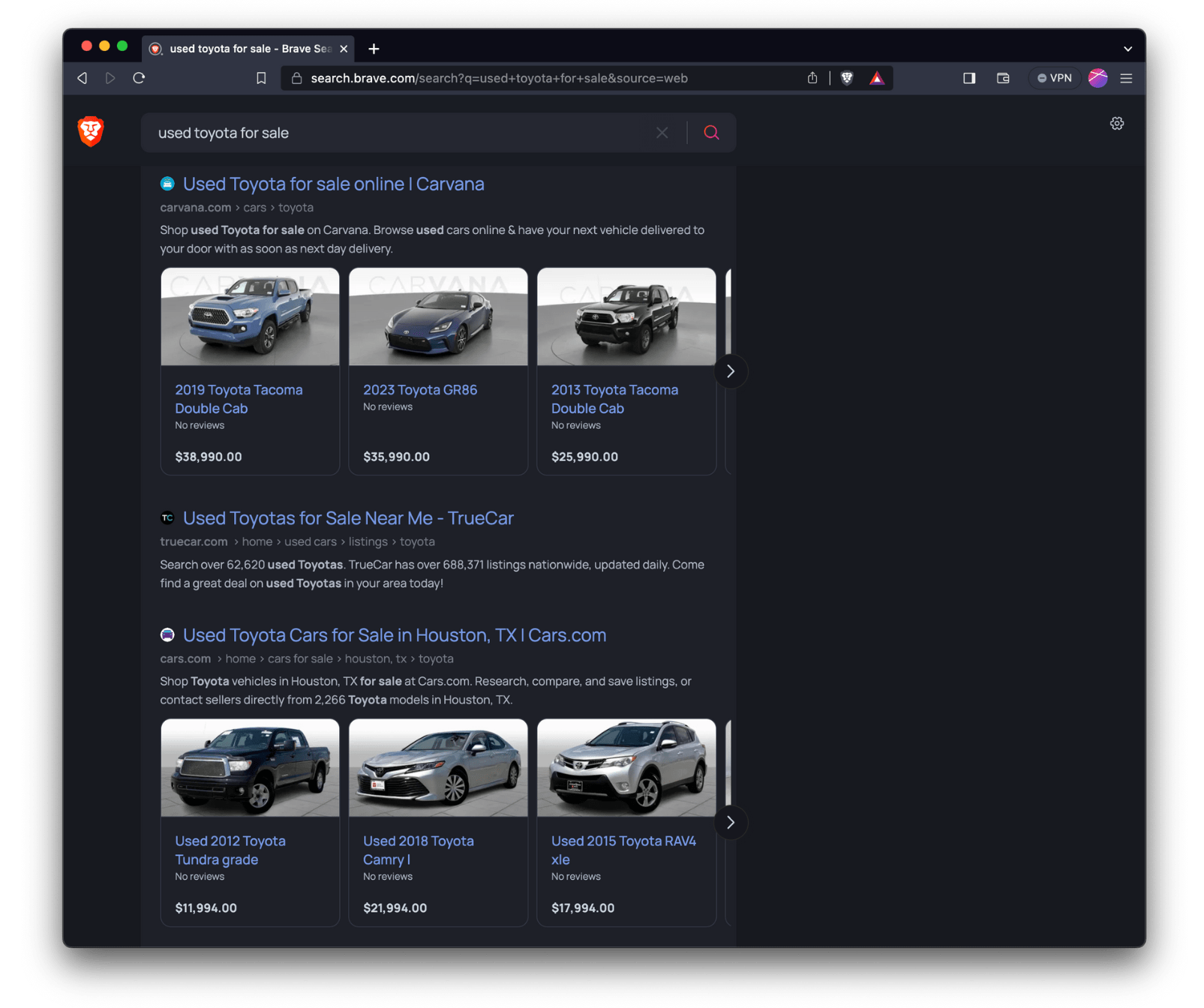The height and width of the screenshot is (1008, 1204).
Task: Click the 2018 Toyota Camry photo
Action: (x=438, y=768)
